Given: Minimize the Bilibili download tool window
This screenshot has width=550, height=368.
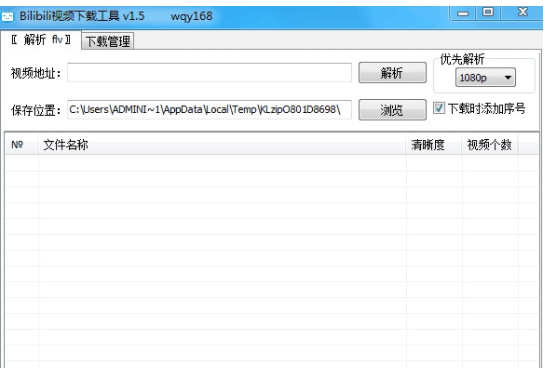Looking at the screenshot, I should pos(463,13).
